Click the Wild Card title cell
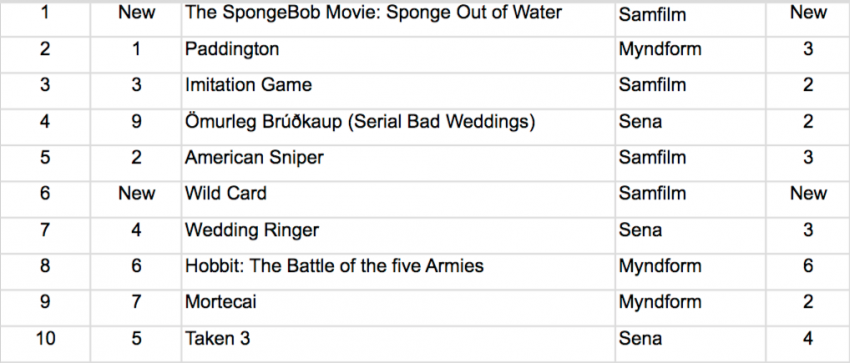Screen dimensions: 850x363 (x=398, y=199)
